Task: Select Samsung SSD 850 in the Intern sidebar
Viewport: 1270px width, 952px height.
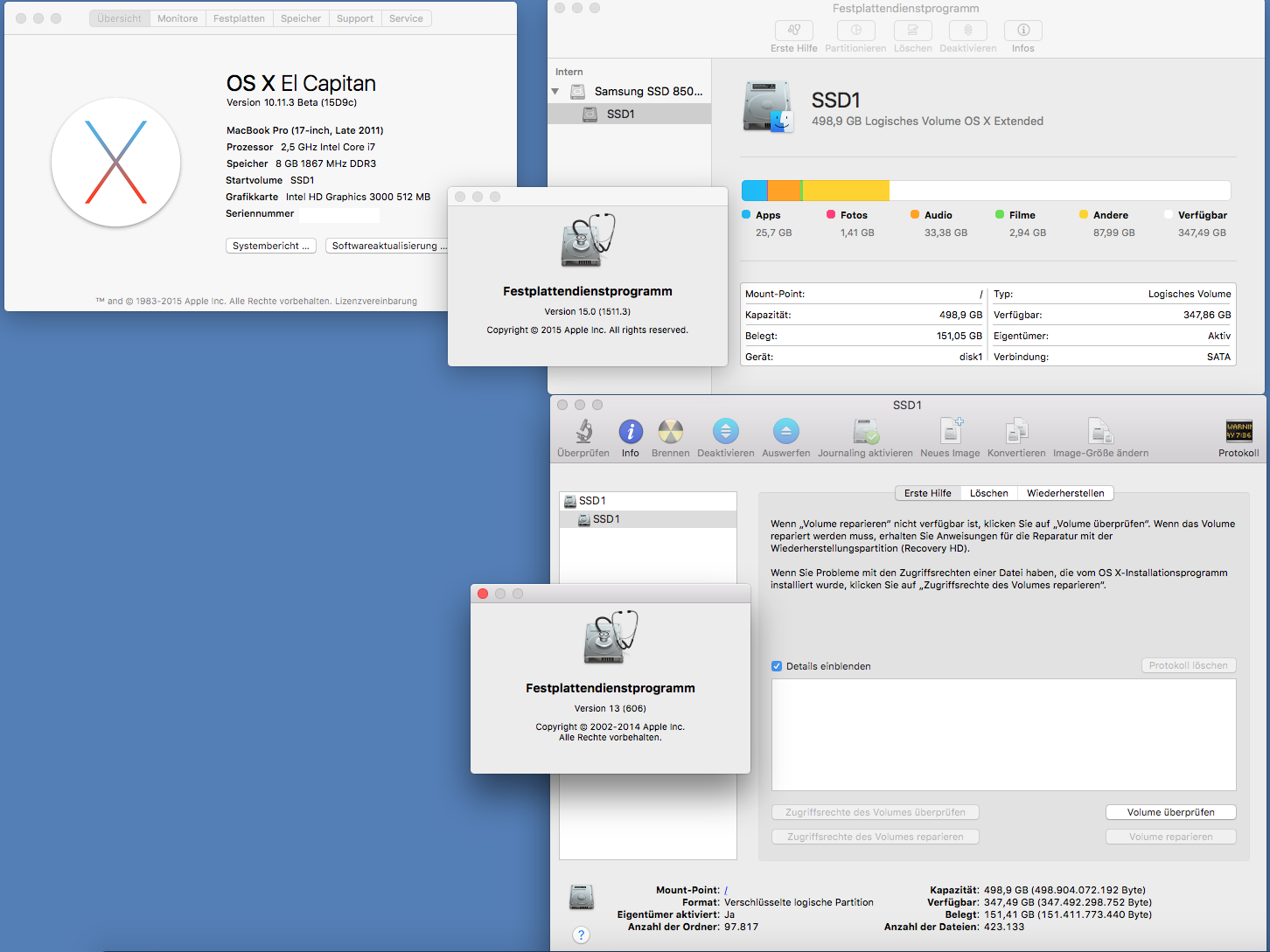Action: pos(629,91)
